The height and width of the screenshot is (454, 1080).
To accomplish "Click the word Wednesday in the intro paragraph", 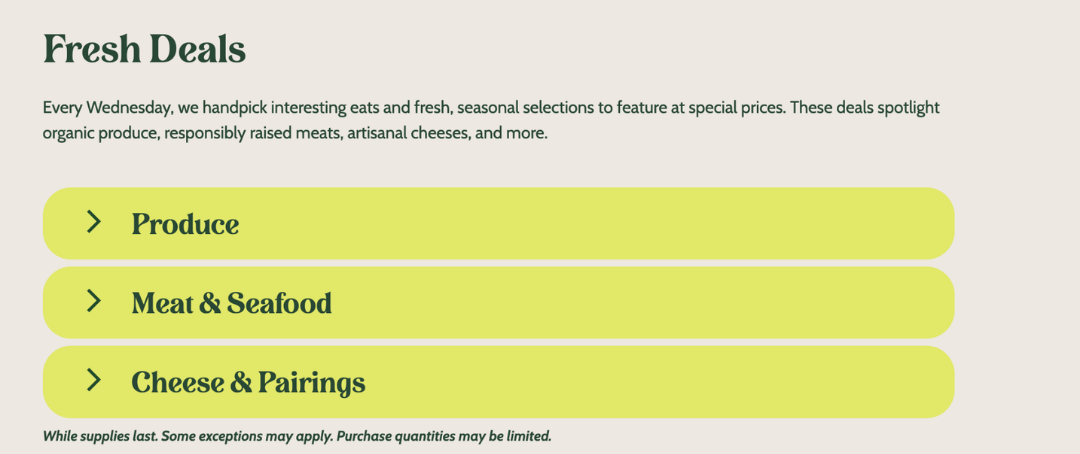I will (x=127, y=108).
